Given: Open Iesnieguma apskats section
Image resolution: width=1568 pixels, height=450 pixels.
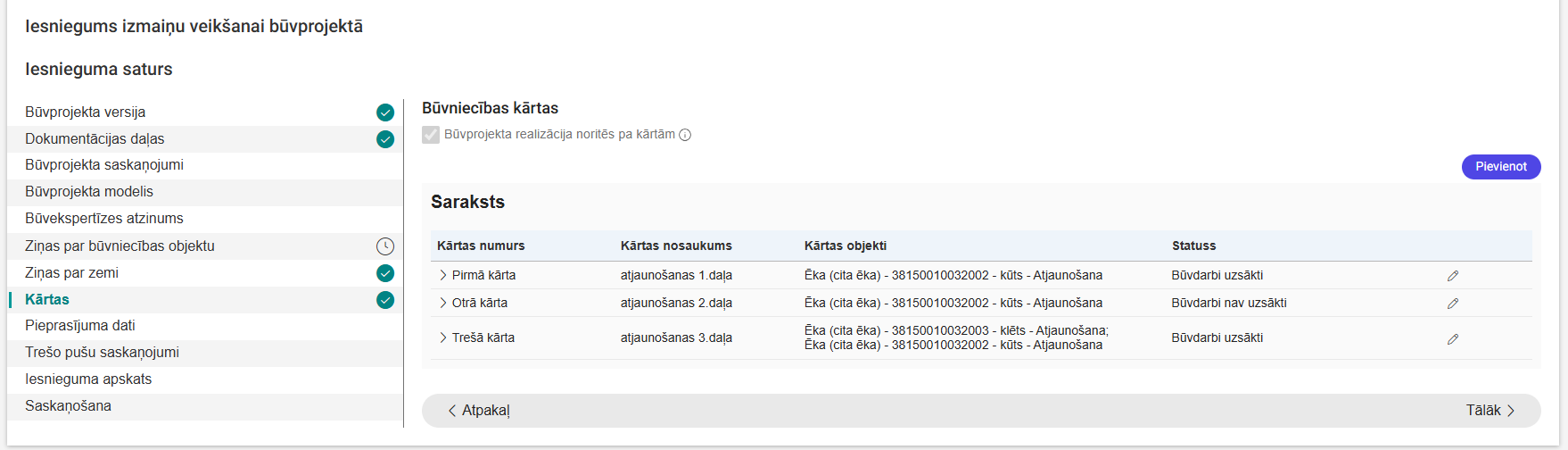Looking at the screenshot, I should [x=88, y=379].
